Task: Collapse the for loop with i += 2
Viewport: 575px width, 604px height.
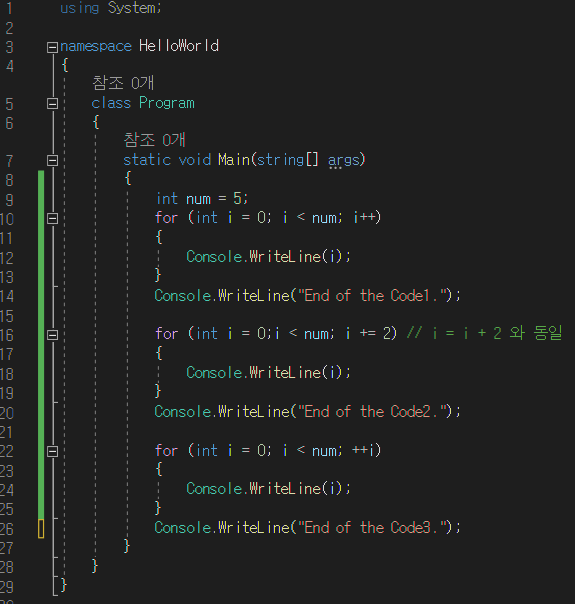Action: [x=52, y=335]
